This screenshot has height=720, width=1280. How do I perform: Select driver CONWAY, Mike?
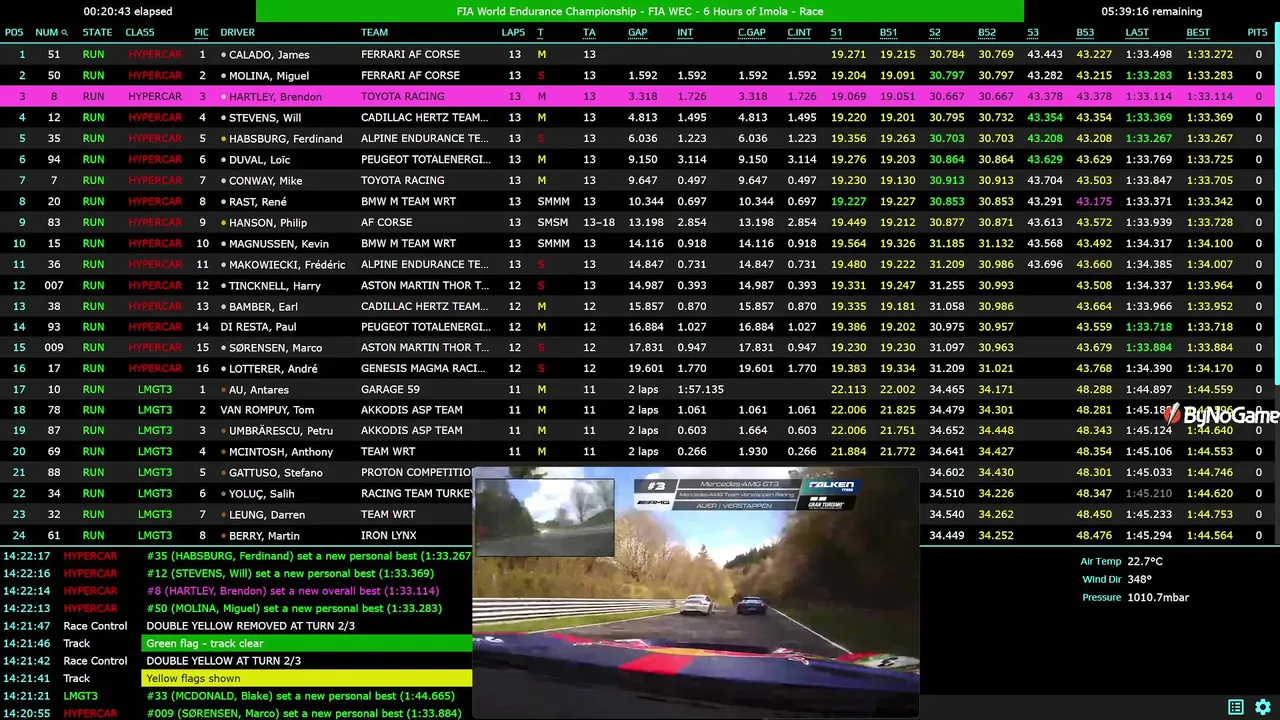[x=266, y=181]
